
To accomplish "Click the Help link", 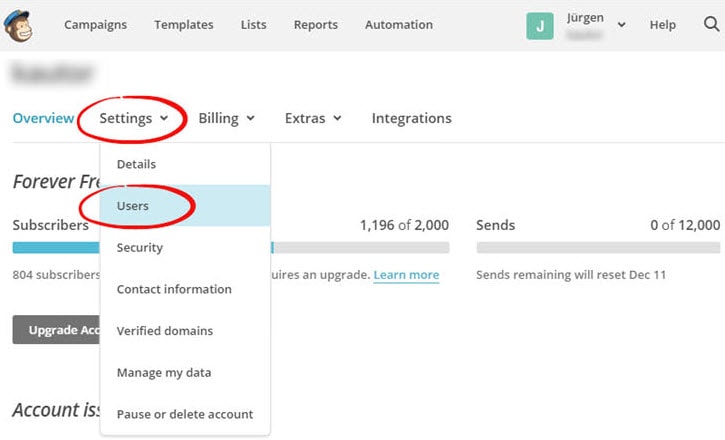I will pos(663,25).
